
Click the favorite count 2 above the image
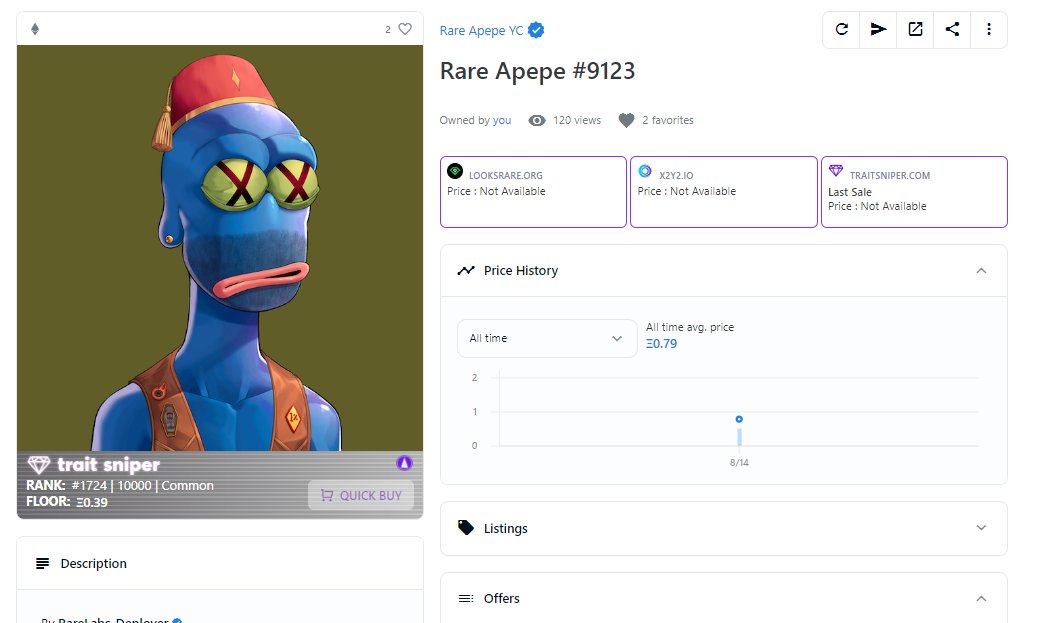click(388, 29)
